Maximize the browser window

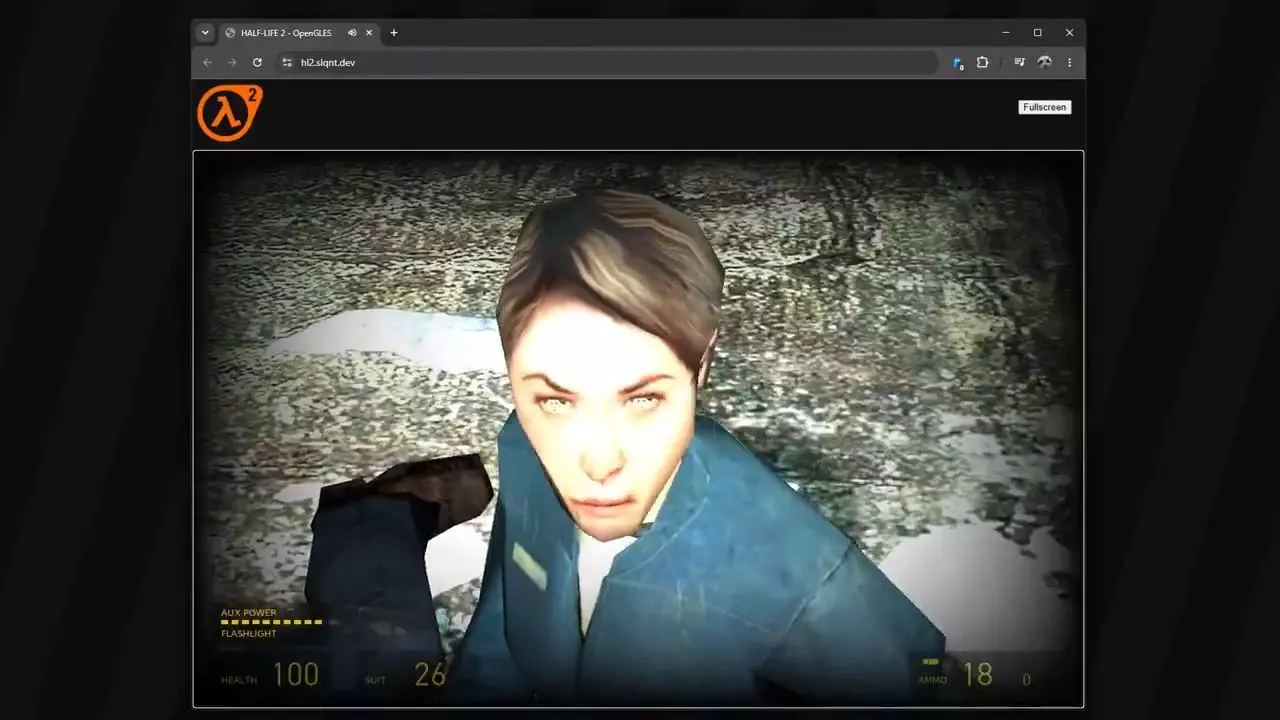[x=1038, y=33]
